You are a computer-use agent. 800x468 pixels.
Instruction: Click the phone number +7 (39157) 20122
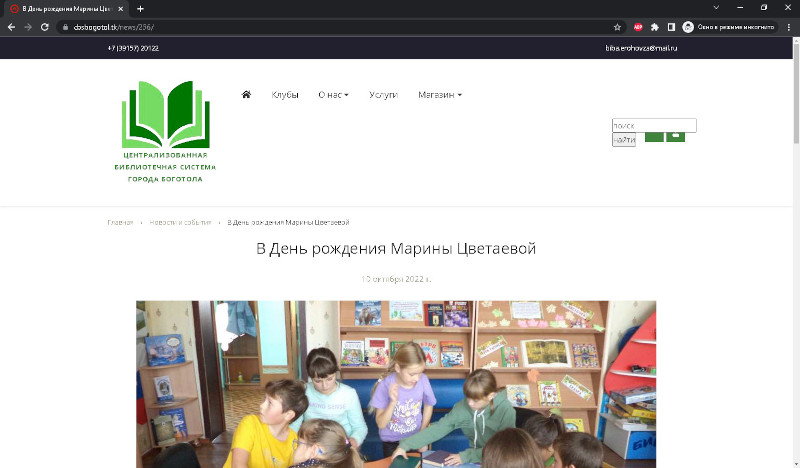coord(133,48)
